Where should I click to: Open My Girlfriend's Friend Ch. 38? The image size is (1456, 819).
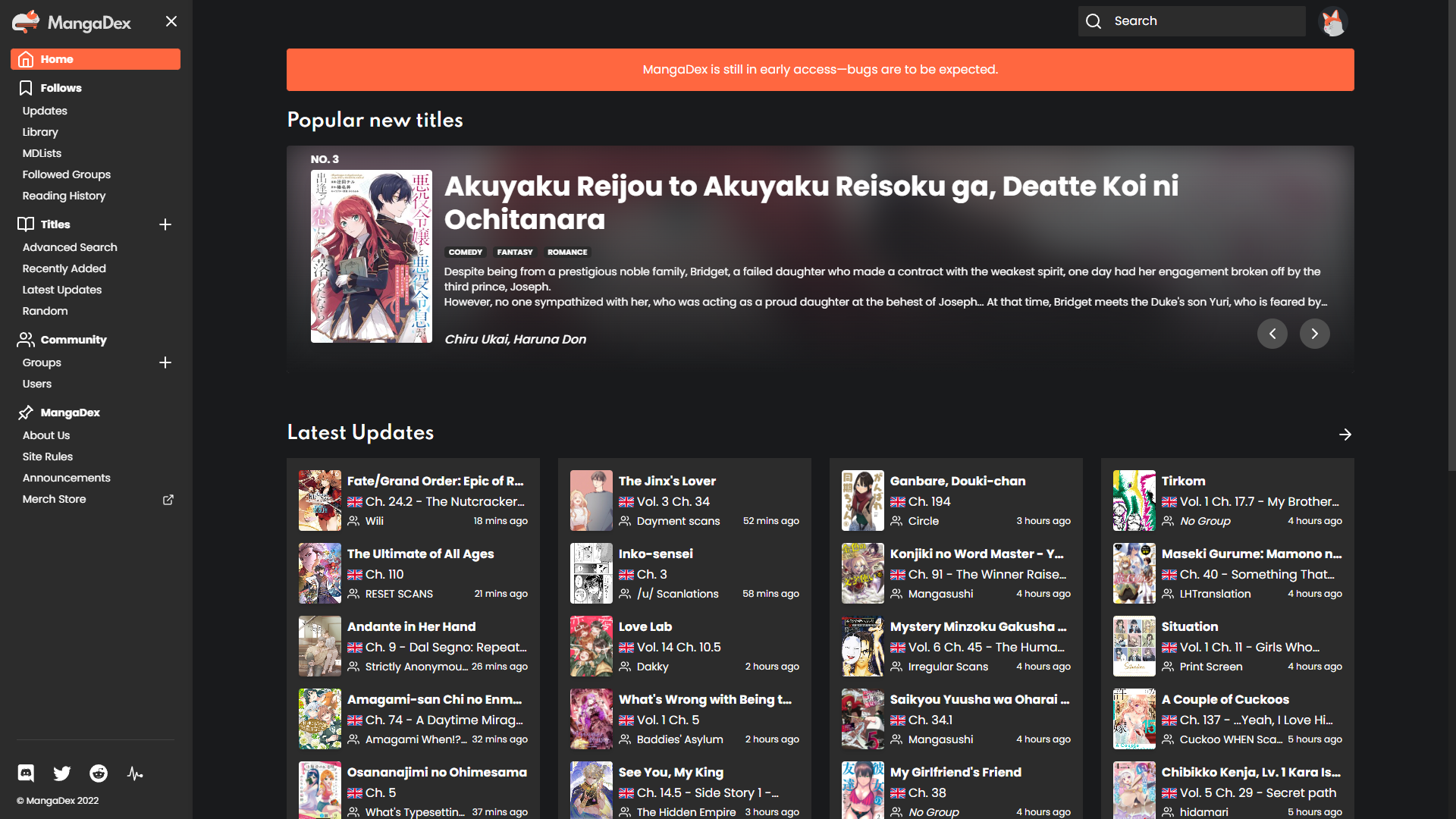pyautogui.click(x=927, y=792)
